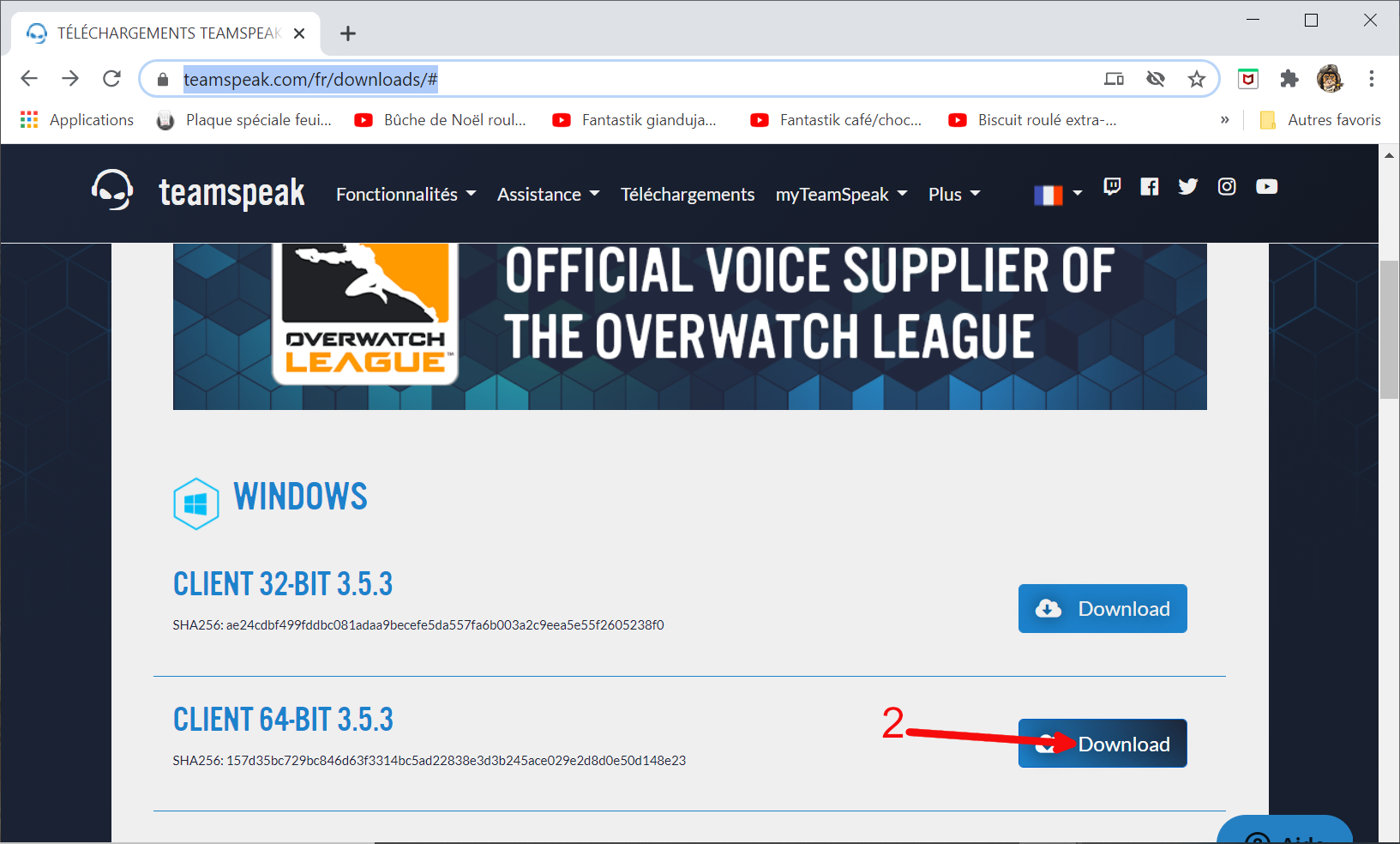
Task: Download the Client 32-bit 3.5.3
Action: point(1103,609)
